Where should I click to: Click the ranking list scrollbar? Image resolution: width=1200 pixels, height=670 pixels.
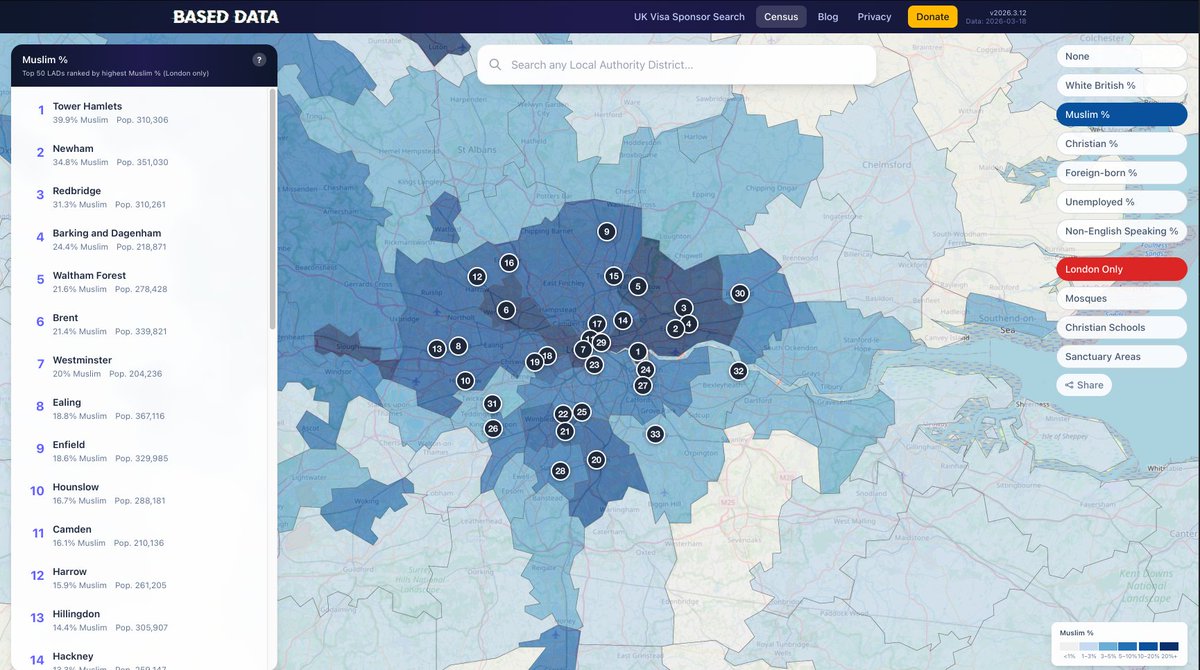[x=271, y=210]
